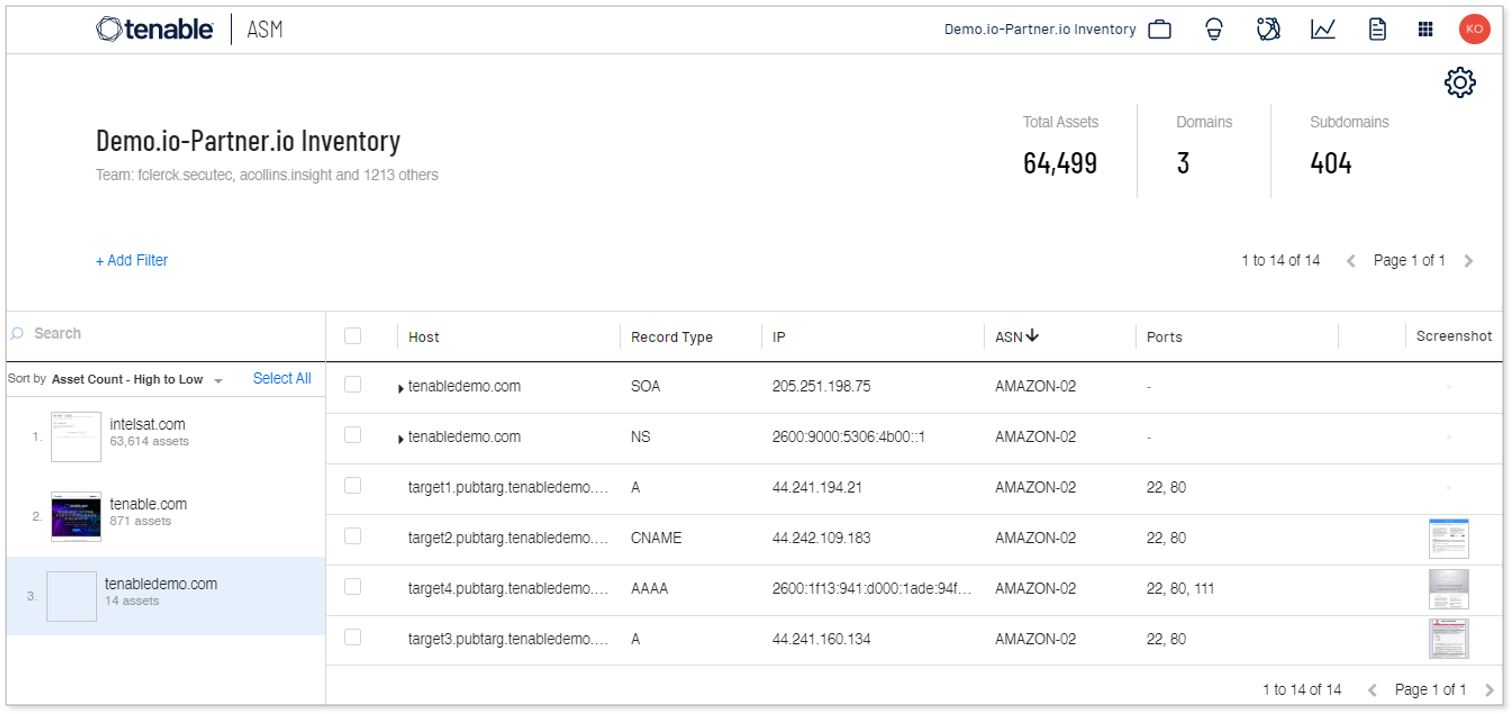Open the Demo.io-Partner.io Inventory header link
1512x714 pixels.
(x=1040, y=29)
